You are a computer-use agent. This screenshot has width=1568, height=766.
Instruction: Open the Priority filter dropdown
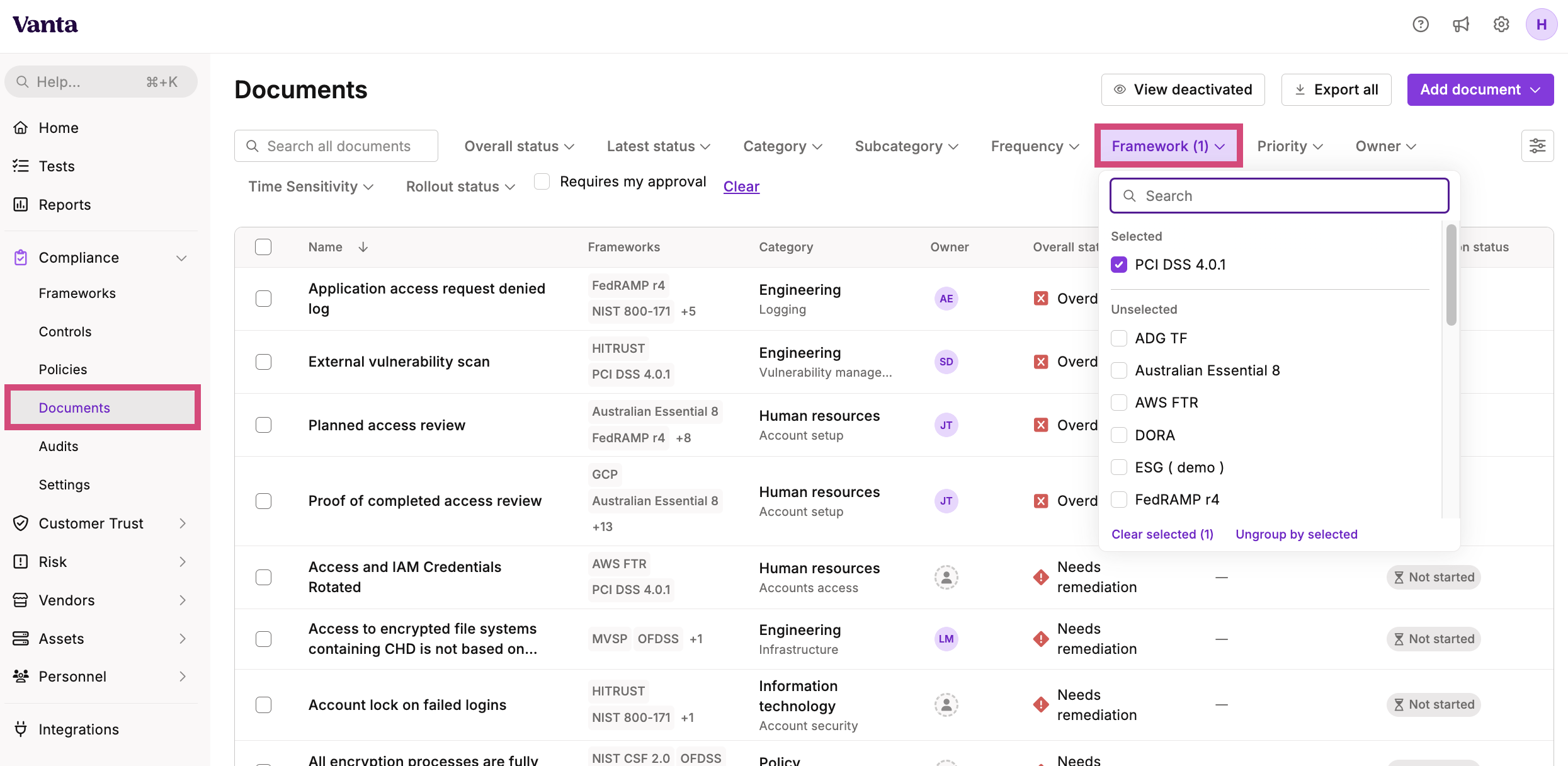coord(1289,146)
